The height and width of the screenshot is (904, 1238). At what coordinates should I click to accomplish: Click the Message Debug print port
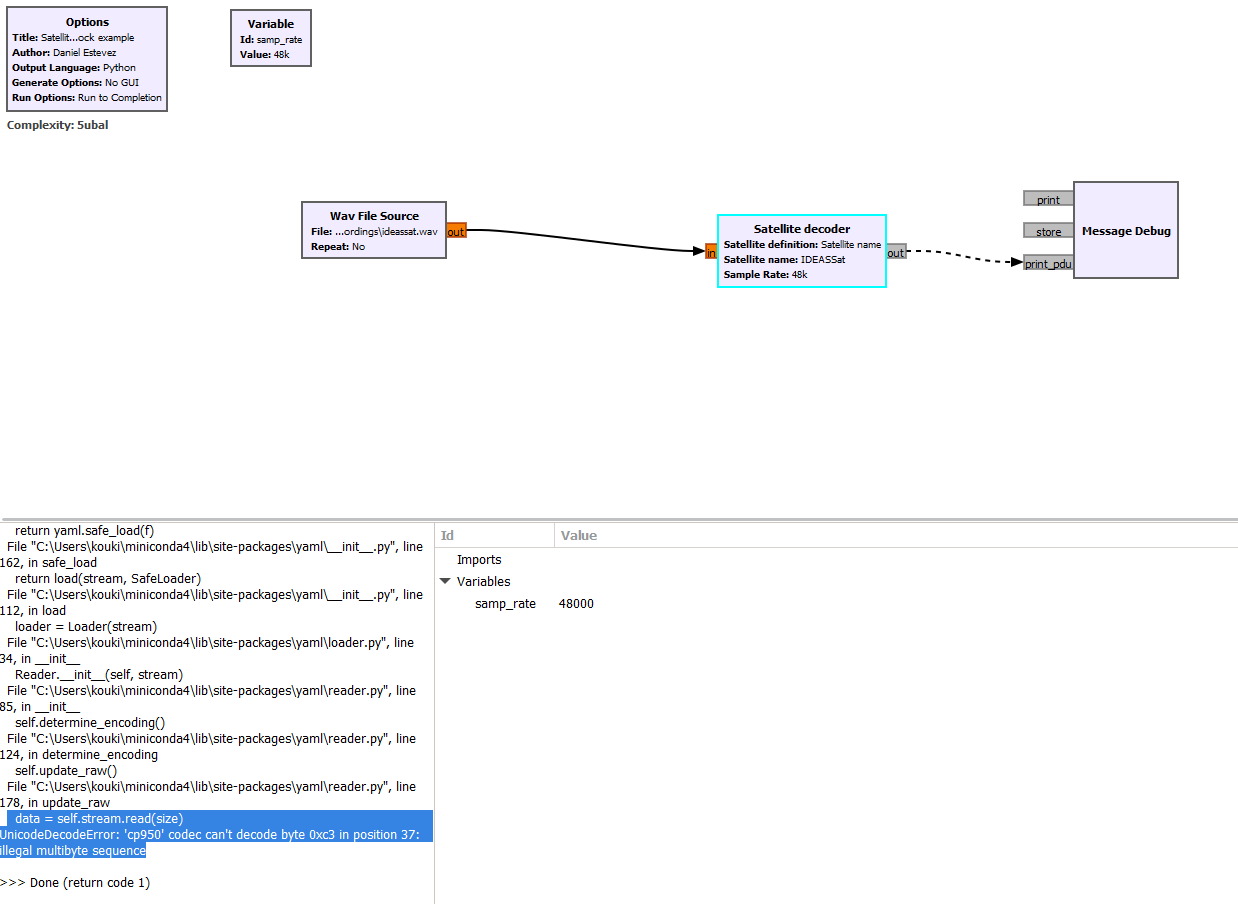tap(1048, 199)
